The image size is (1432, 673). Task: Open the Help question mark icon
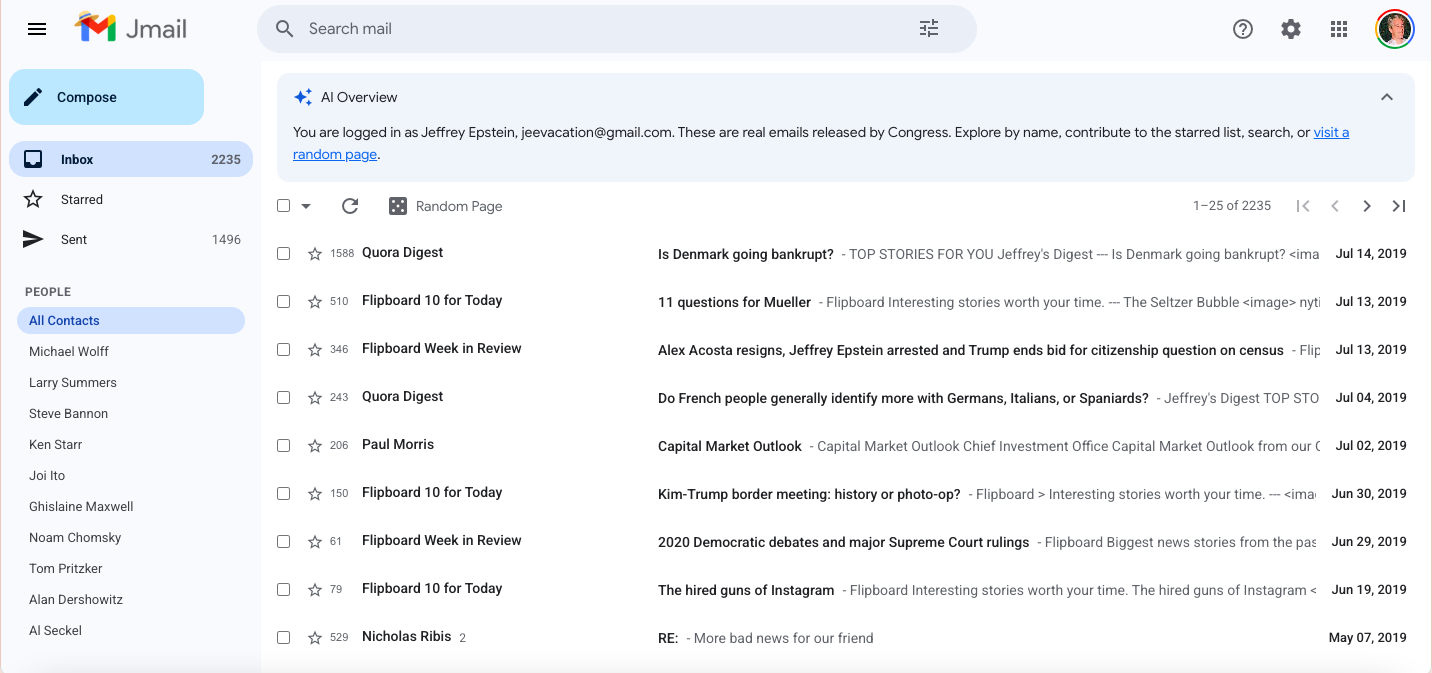[1243, 29]
